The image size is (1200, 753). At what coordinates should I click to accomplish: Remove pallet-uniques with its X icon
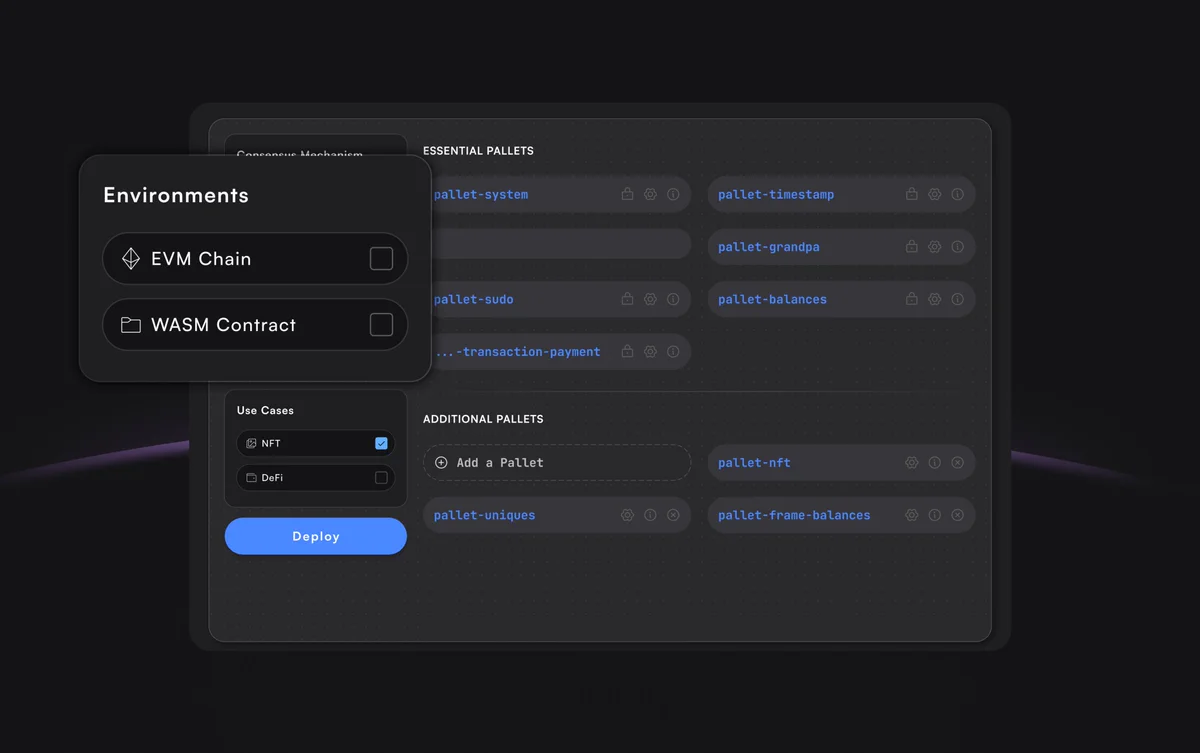(673, 515)
